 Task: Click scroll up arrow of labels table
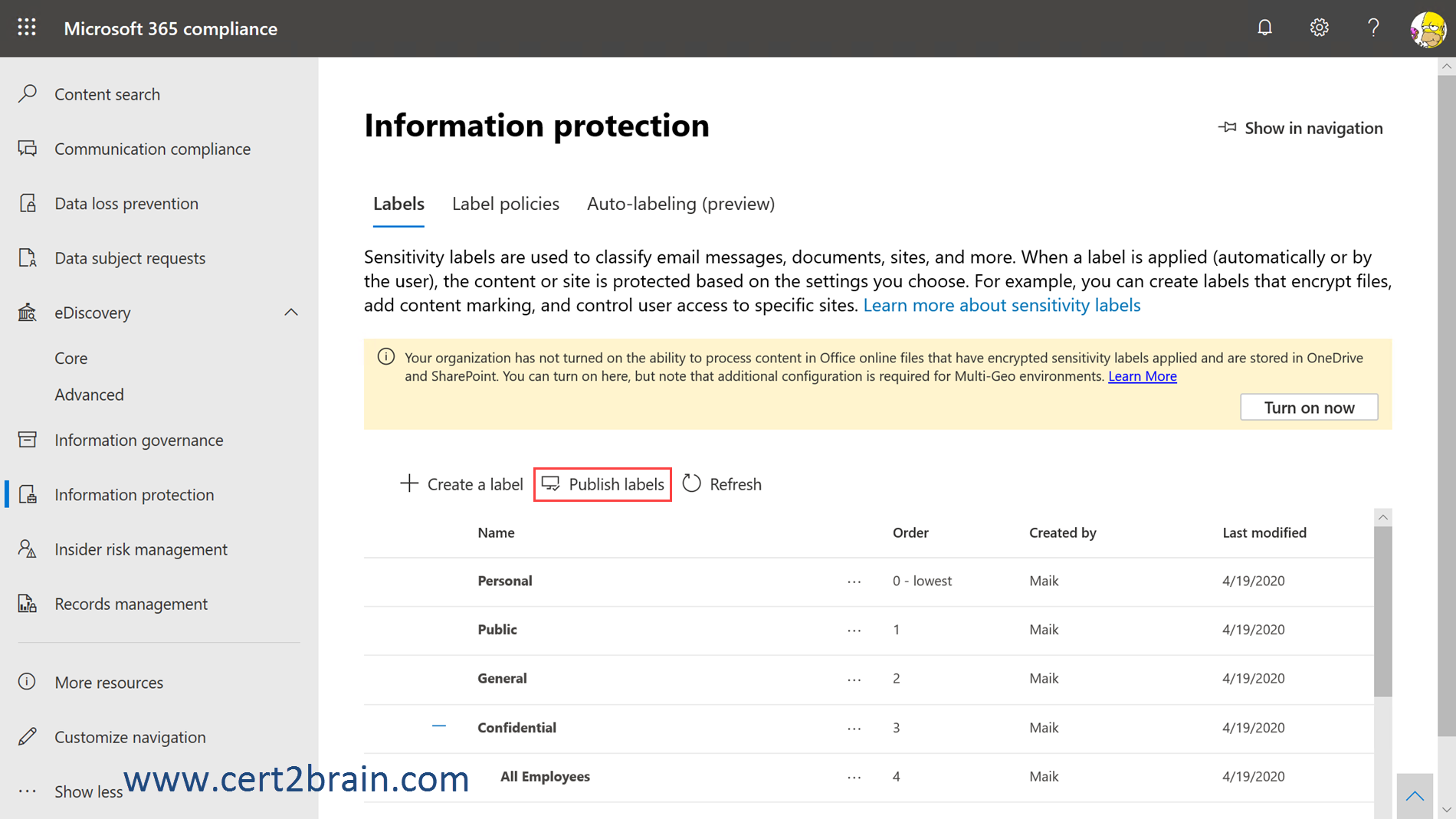1383,517
